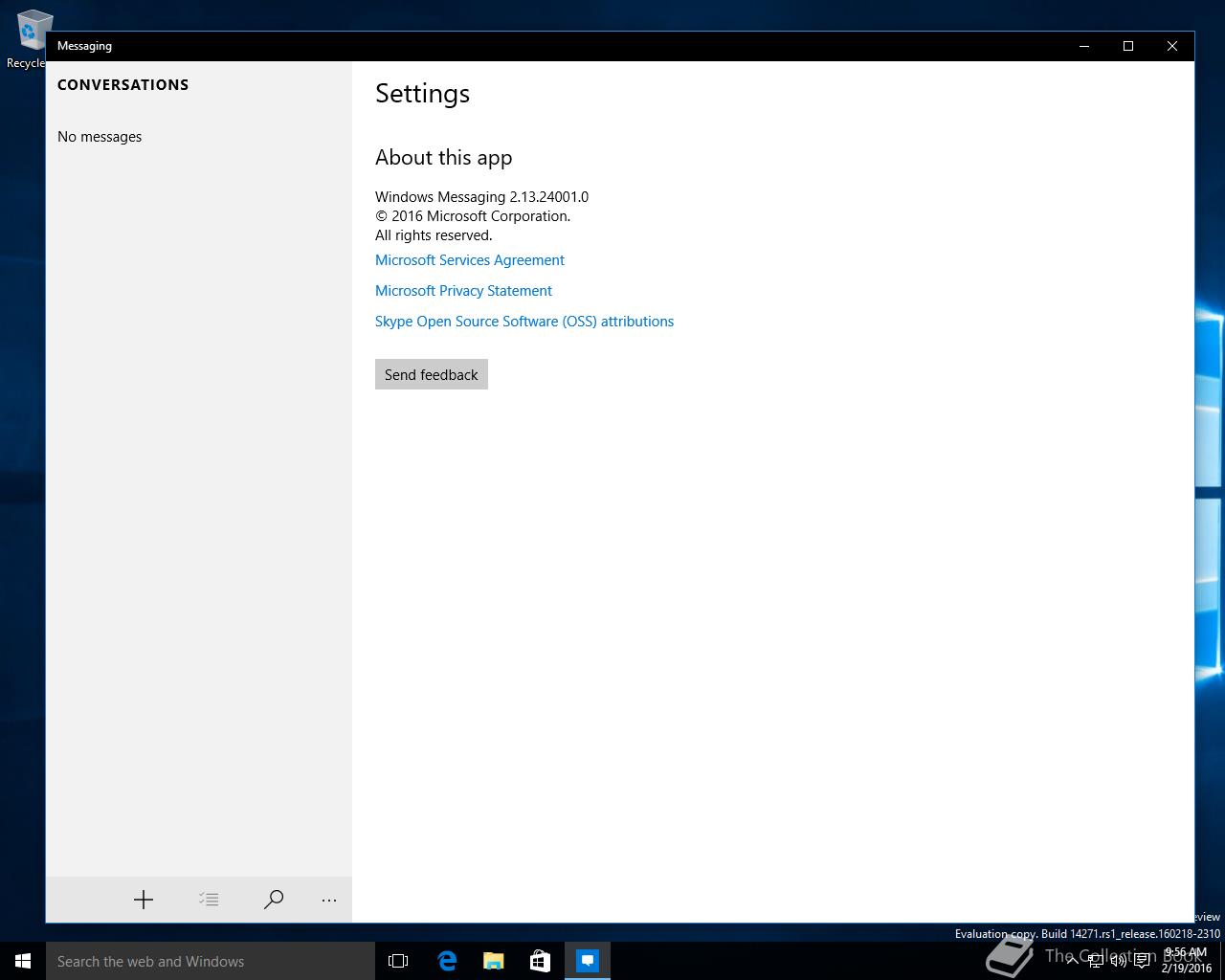Open the Store app on taskbar
The image size is (1225, 980).
coord(540,961)
